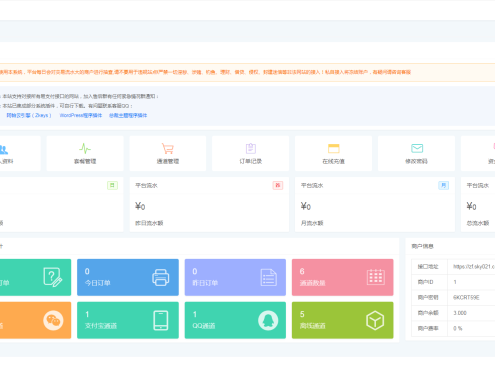Click the 在线充值 label
The image size is (495, 370).
(334, 161)
